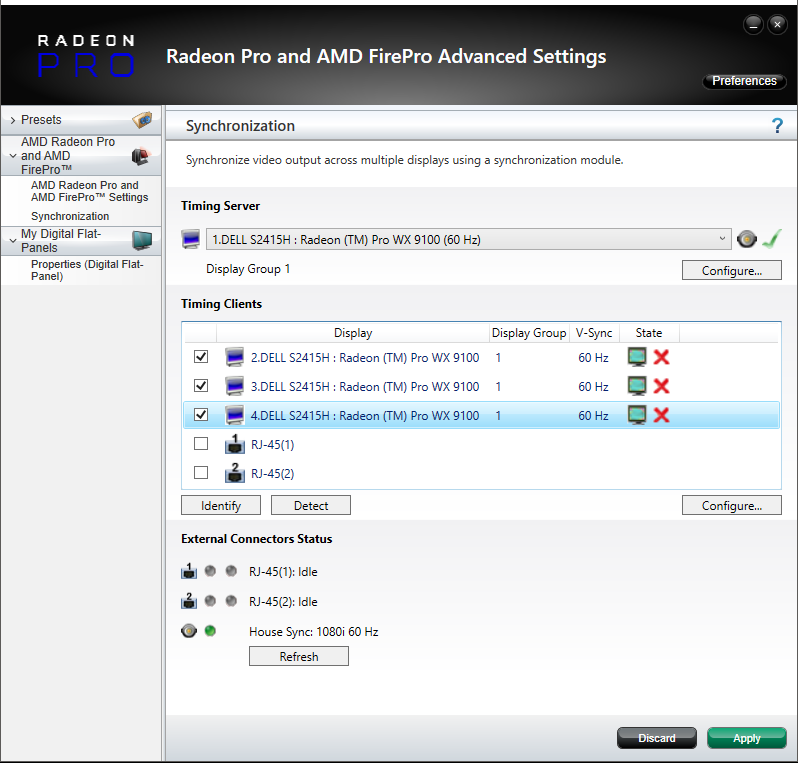Viewport: 798px width, 763px height.
Task: Click the 'House Sync: 1080i 60 Hz' status text
Action: [314, 632]
